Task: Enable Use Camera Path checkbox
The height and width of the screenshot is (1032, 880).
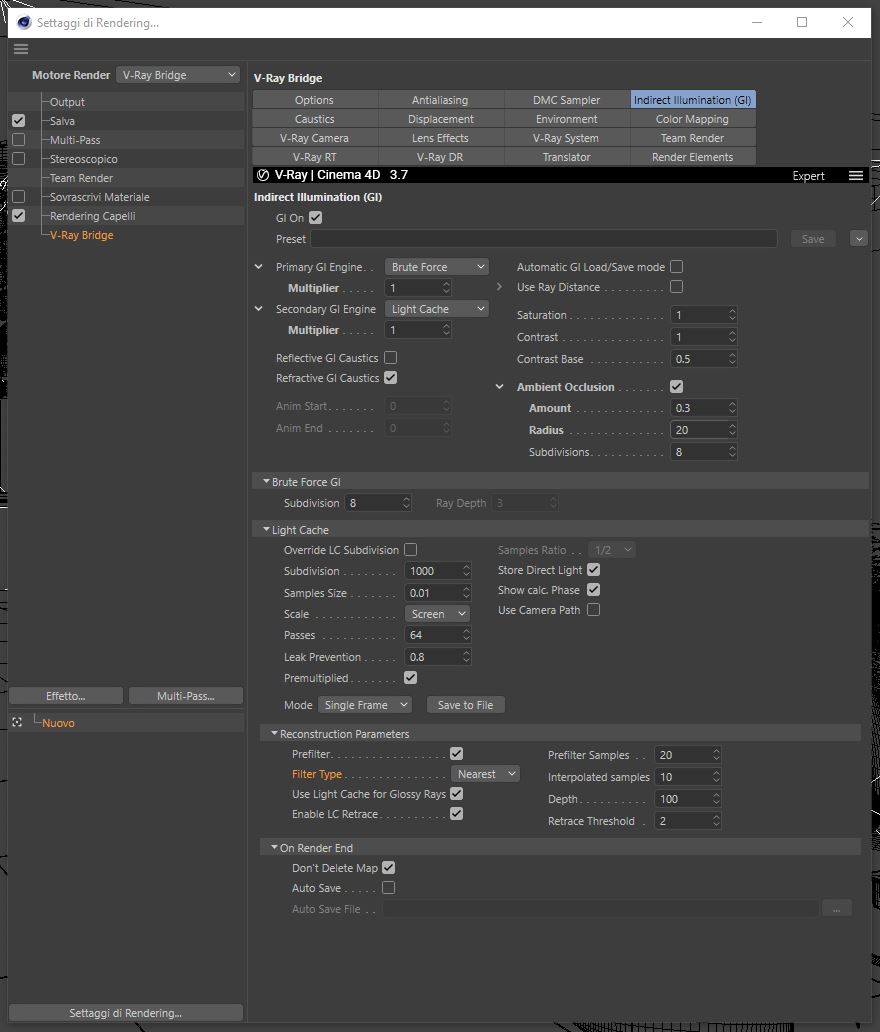Action: 593,610
